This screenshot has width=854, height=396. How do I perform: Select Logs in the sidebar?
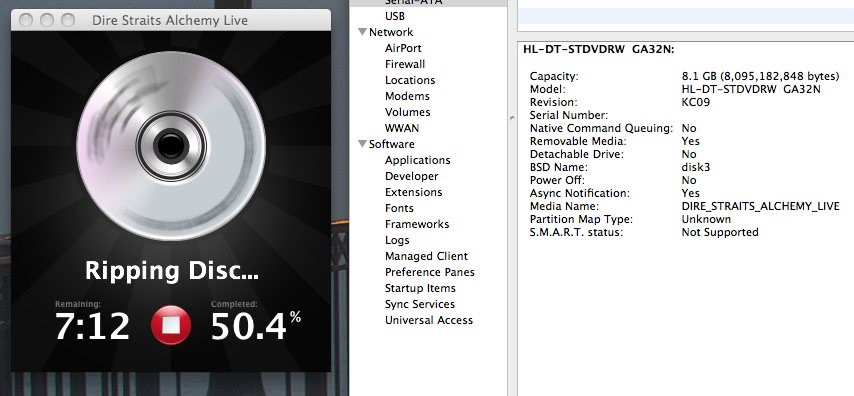point(397,240)
